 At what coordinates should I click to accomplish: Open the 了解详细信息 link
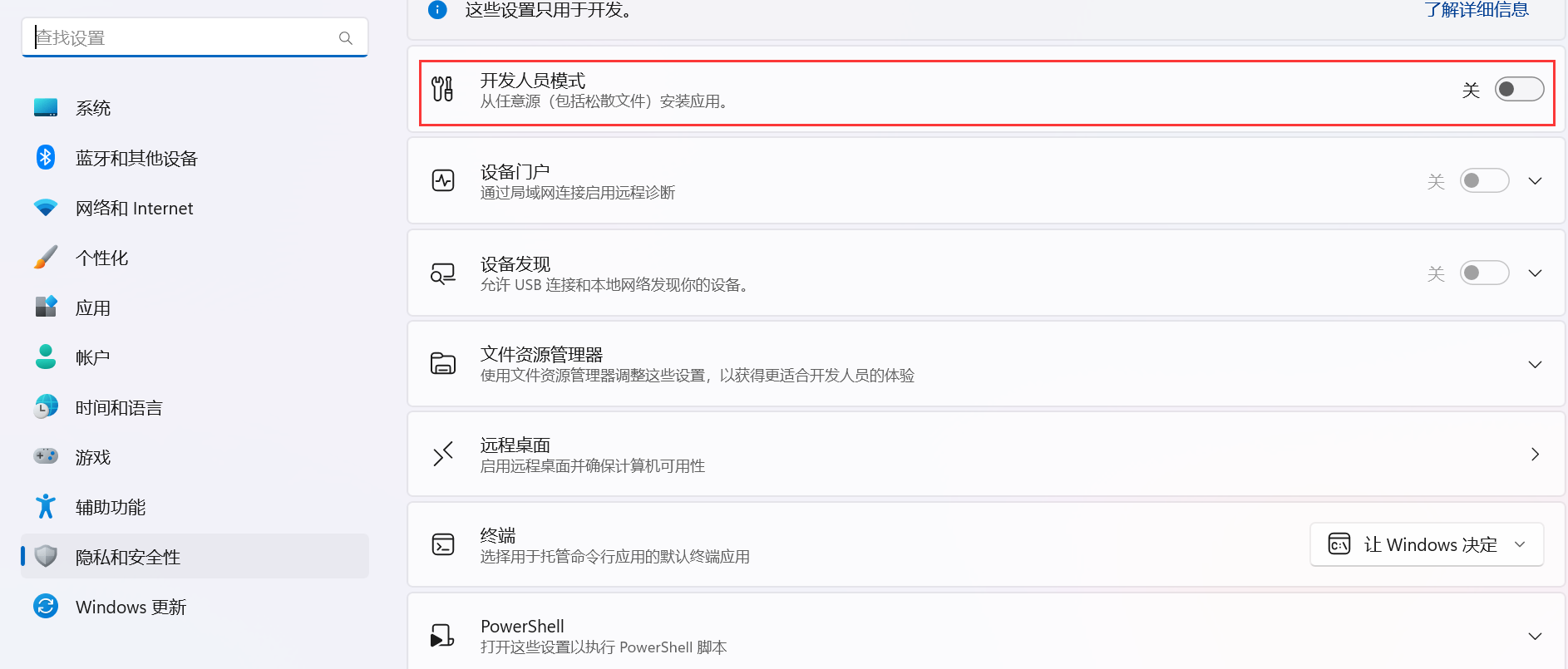[x=1477, y=10]
